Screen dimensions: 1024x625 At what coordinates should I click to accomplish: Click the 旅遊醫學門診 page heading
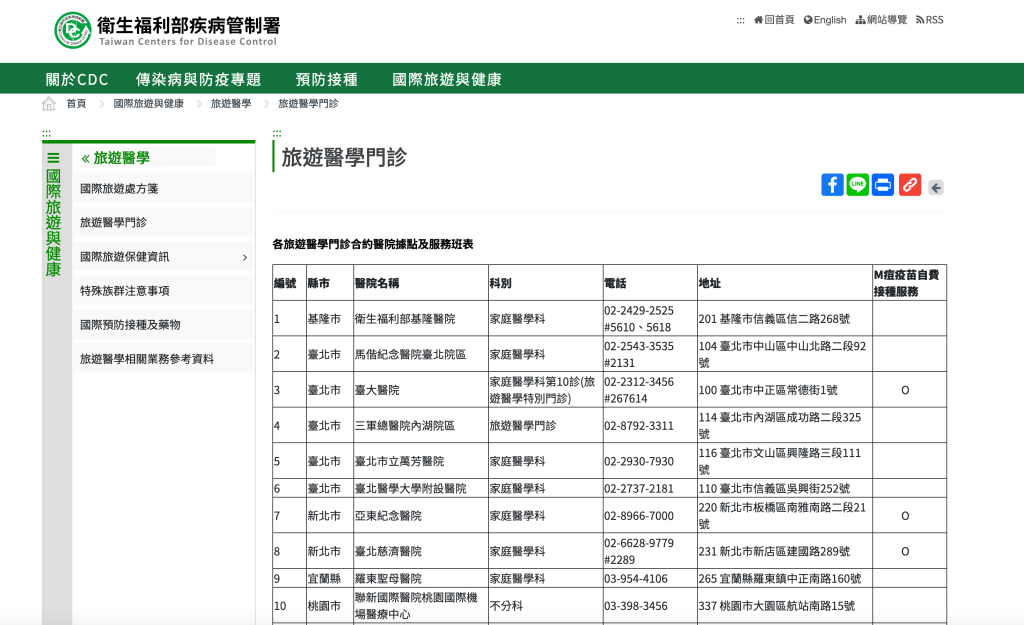344,157
